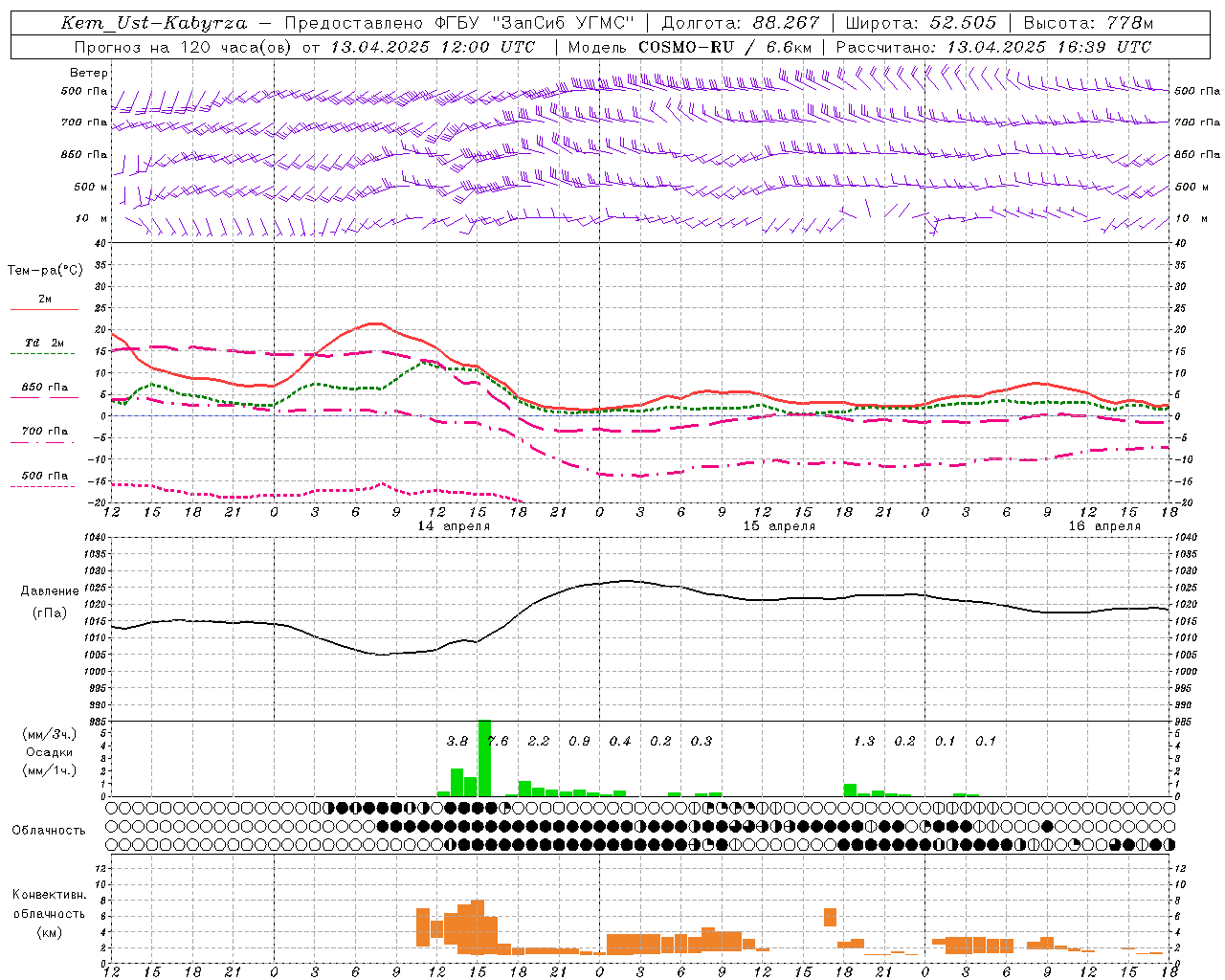Image resolution: width=1225 pixels, height=980 pixels.
Task: Click the station name Kem_Ust-Kabyrza
Action: tap(154, 23)
